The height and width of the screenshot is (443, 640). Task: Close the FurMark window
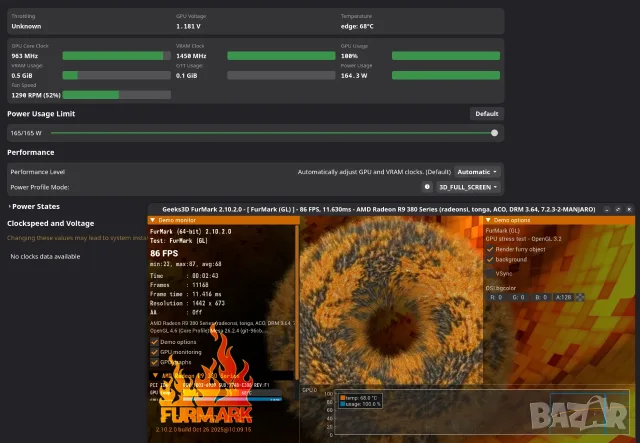coord(629,209)
